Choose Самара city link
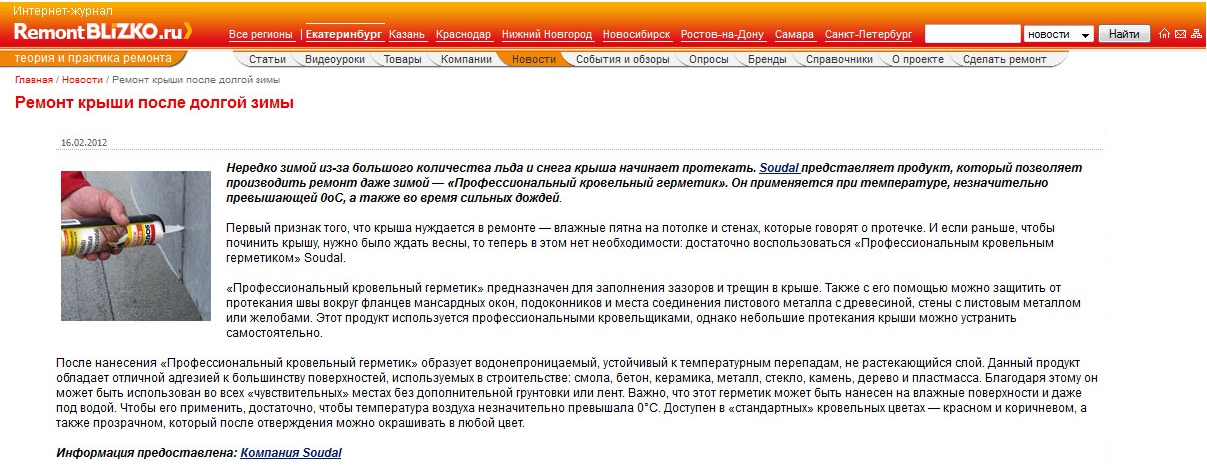Image resolution: width=1207 pixels, height=470 pixels. [794, 35]
